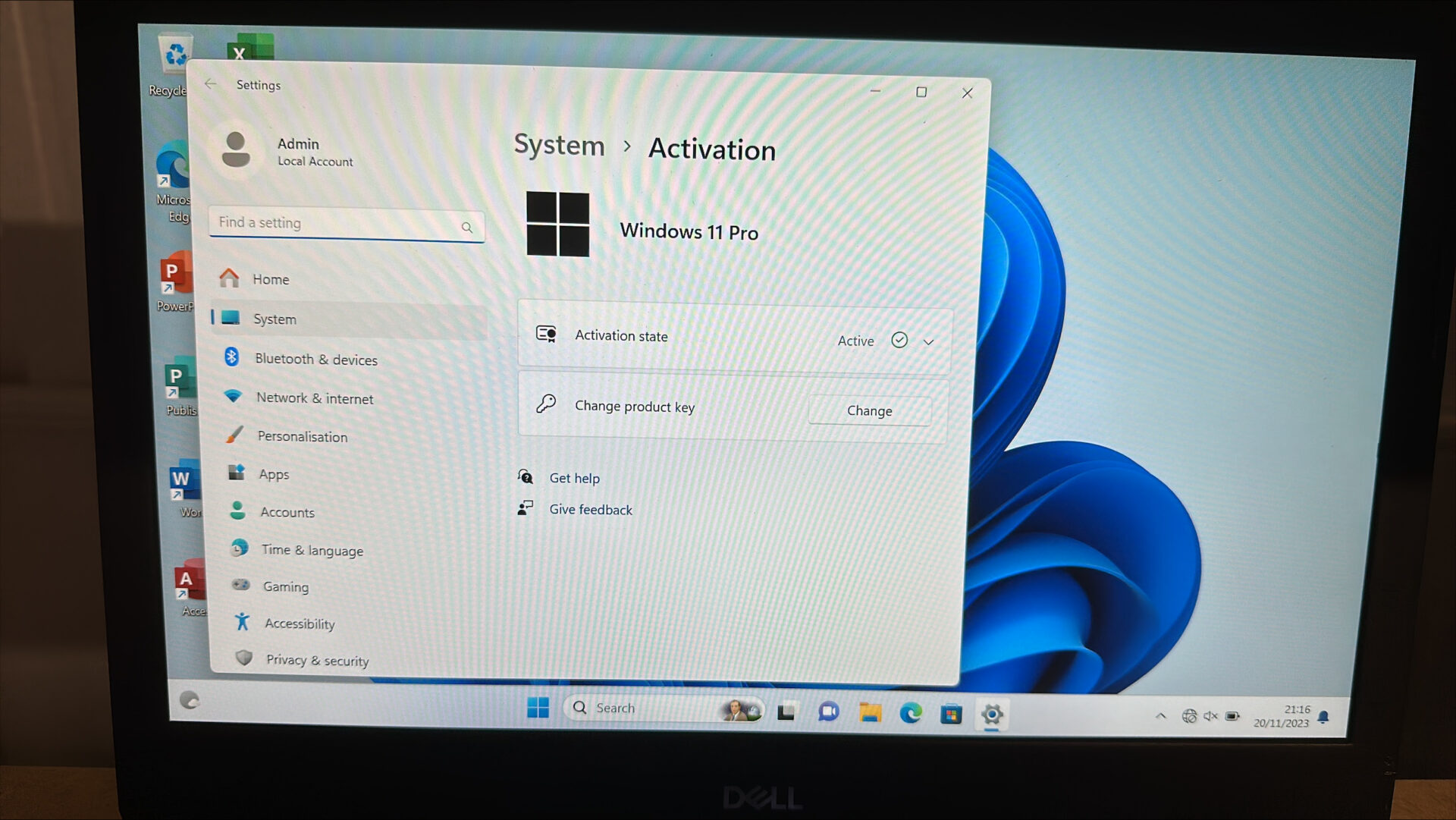Open Microsoft Store from taskbar

[951, 714]
